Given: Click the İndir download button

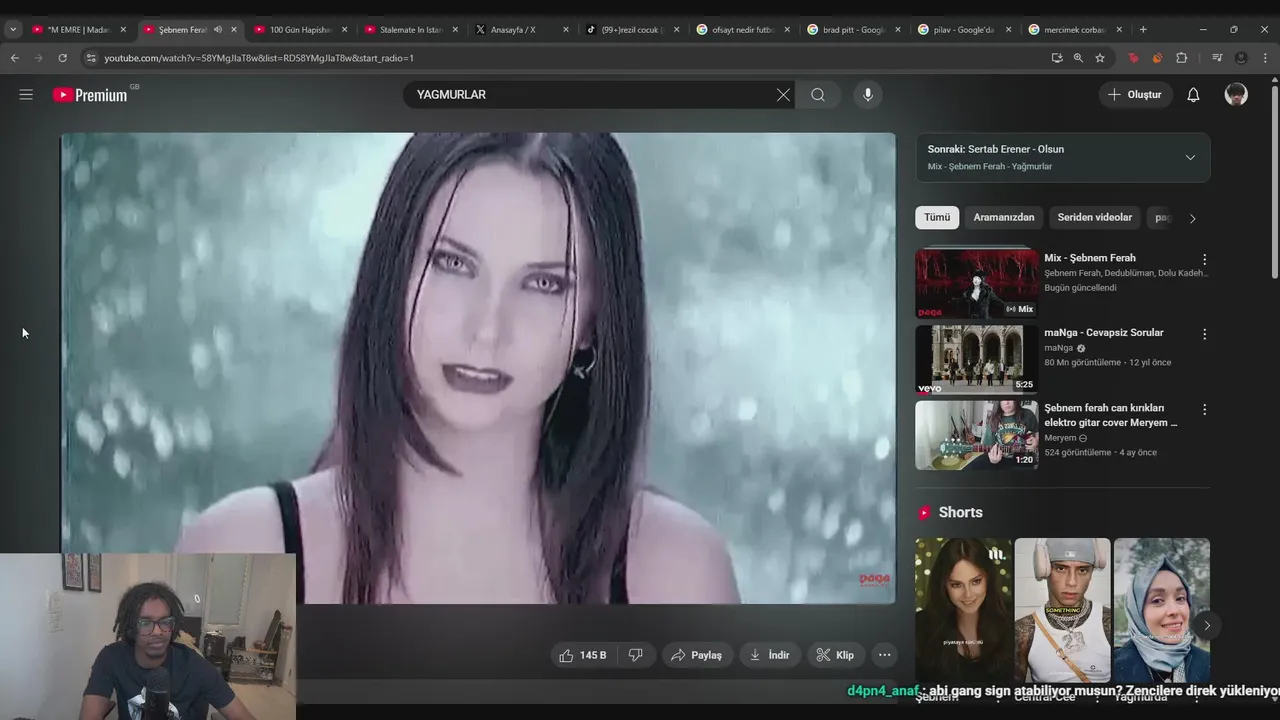Looking at the screenshot, I should pos(769,655).
